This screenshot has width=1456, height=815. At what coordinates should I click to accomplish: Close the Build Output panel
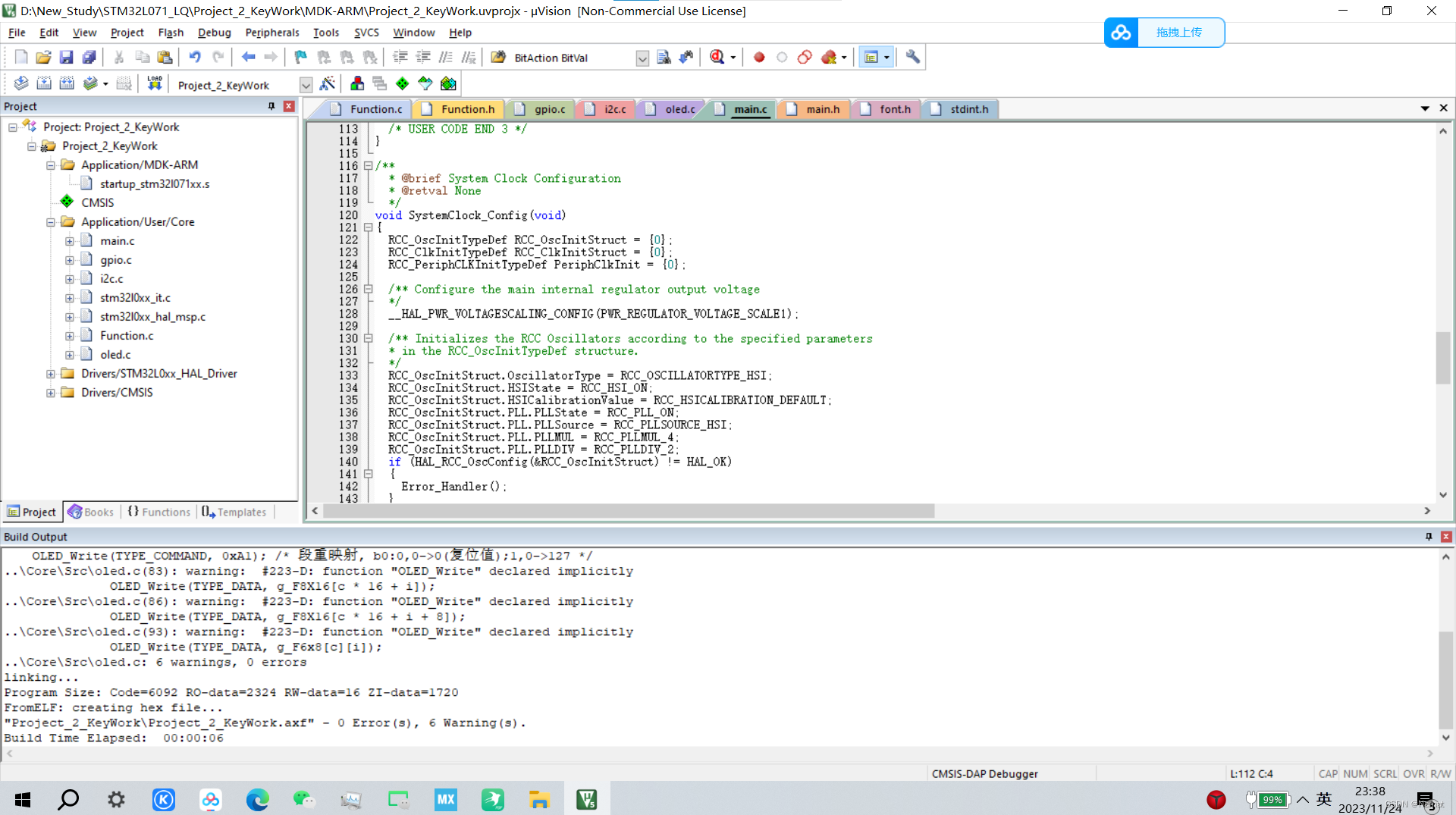[1446, 537]
